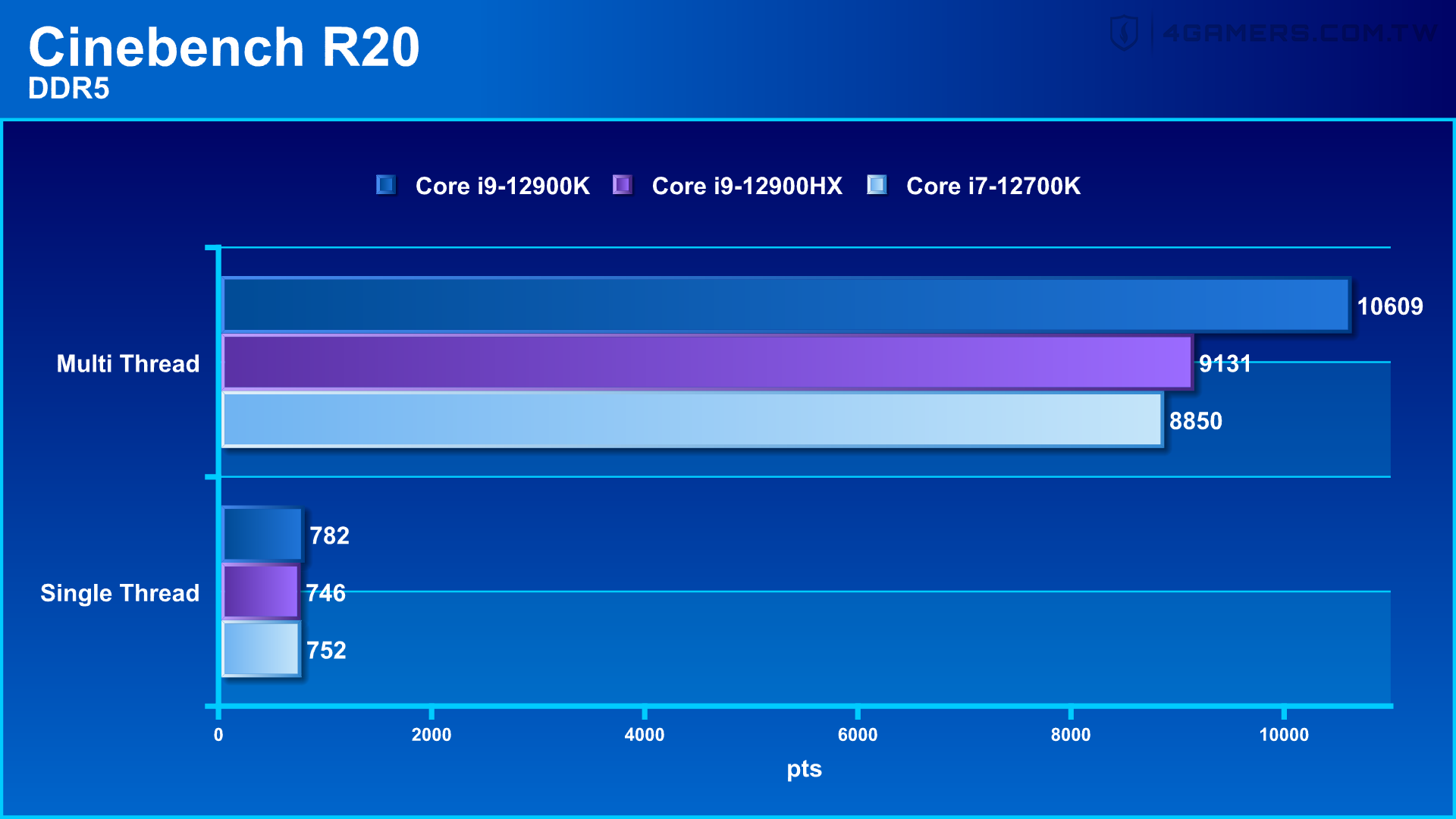Click the 6000 x-axis tick label
The image size is (1456, 819).
click(x=858, y=735)
